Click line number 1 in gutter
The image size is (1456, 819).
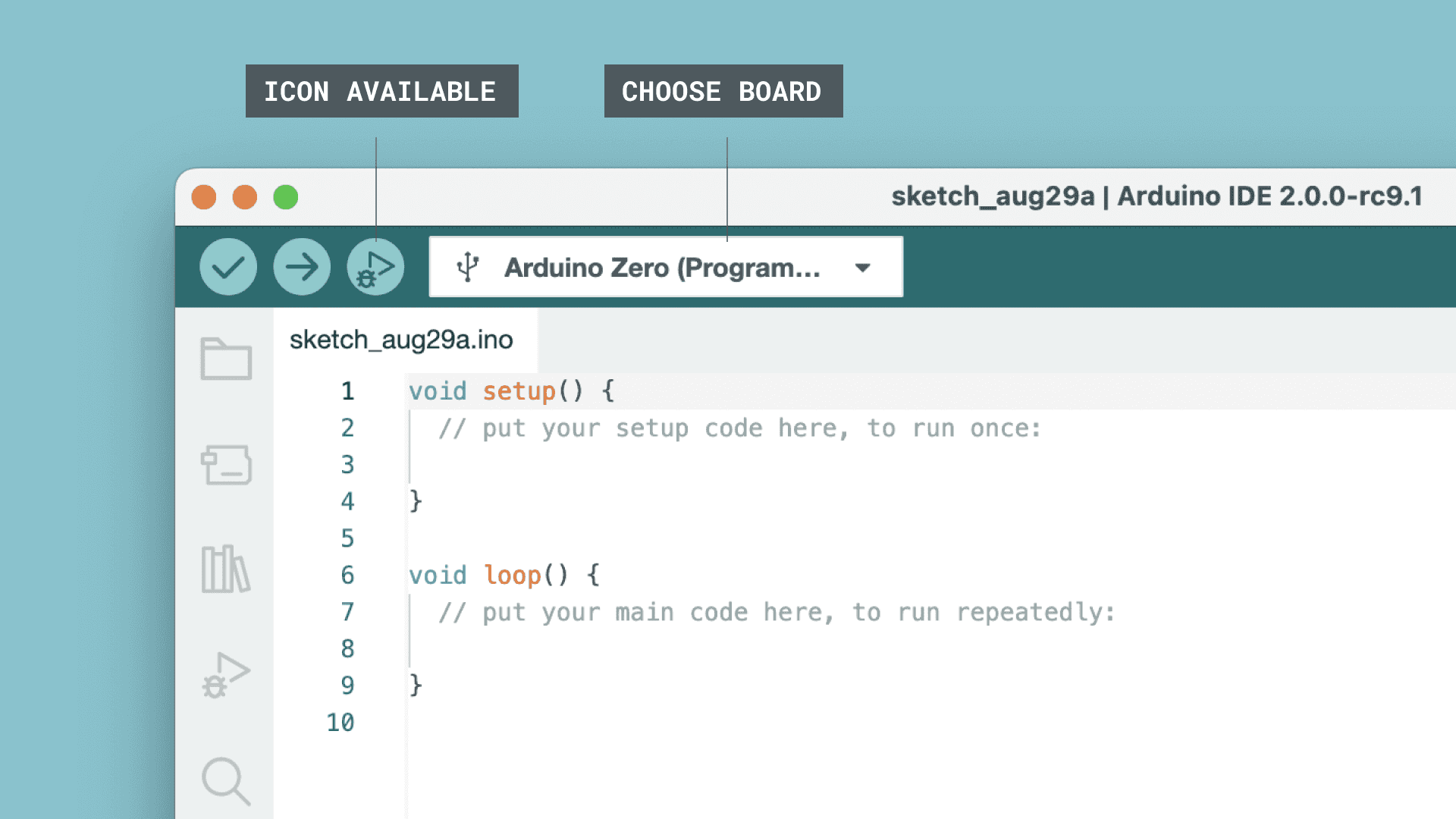pyautogui.click(x=347, y=391)
